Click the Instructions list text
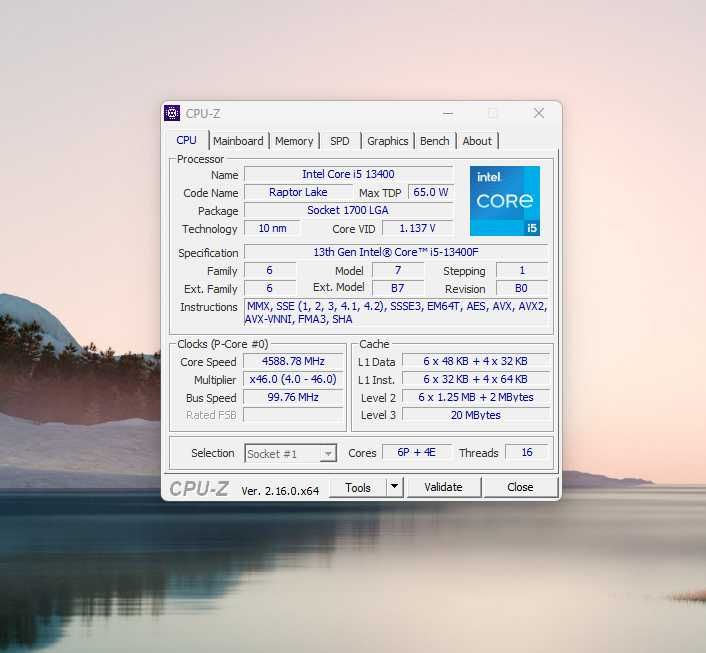Viewport: 706px width, 653px height. point(396,313)
